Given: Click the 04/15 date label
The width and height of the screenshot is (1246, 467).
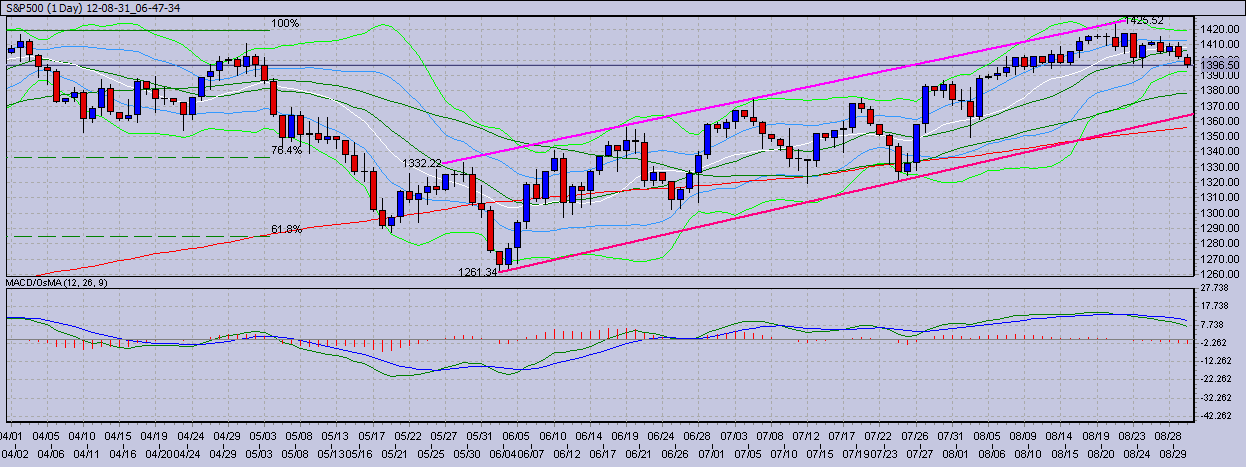Looking at the screenshot, I should point(119,437).
